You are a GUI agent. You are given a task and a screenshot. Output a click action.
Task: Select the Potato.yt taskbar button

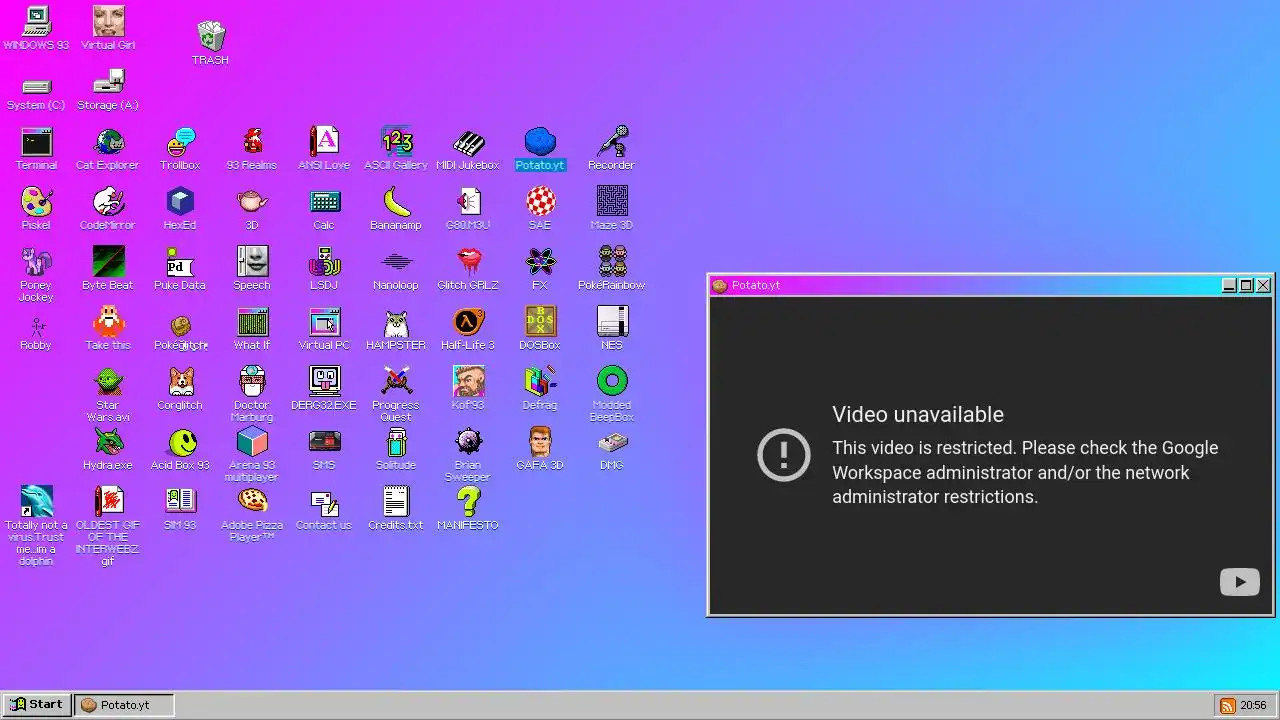click(x=125, y=705)
